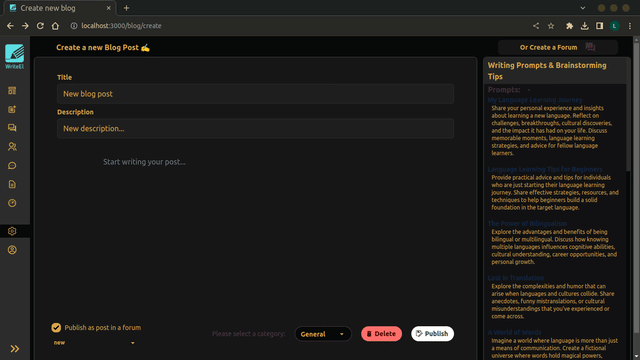
Task: Open the settings gear in sidebar
Action: 12,231
